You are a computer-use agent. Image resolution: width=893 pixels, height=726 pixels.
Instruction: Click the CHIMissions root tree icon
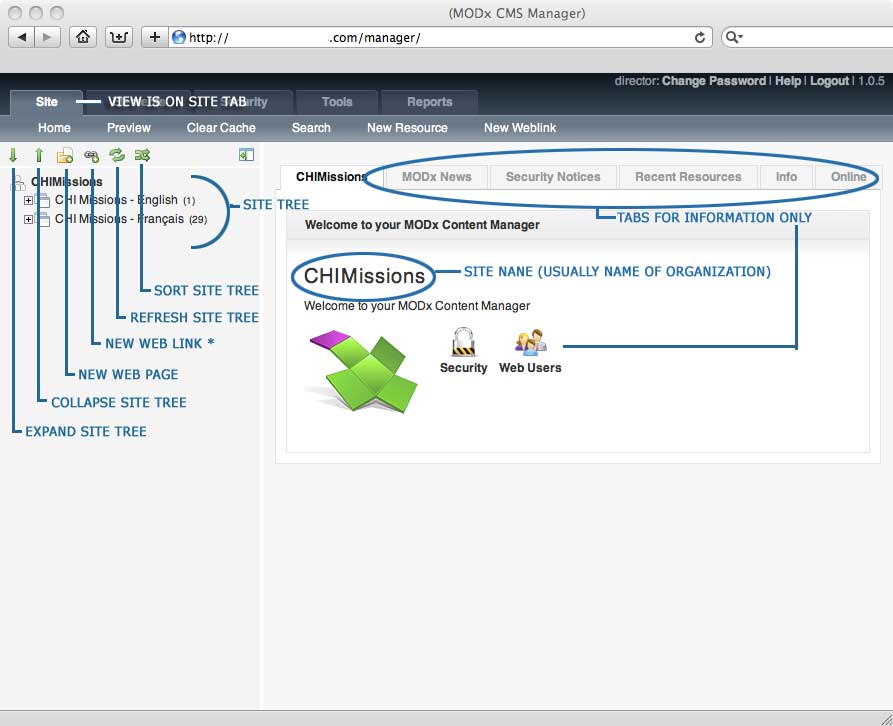coord(18,182)
